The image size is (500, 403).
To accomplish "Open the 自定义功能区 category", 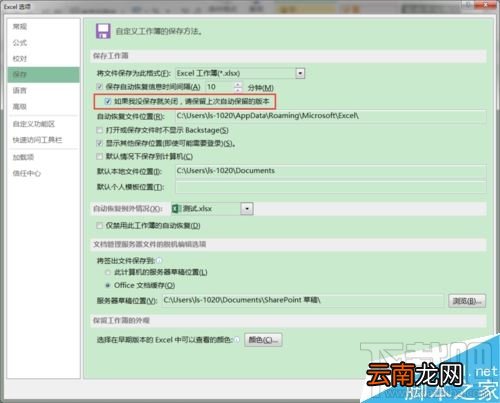I will coord(34,124).
